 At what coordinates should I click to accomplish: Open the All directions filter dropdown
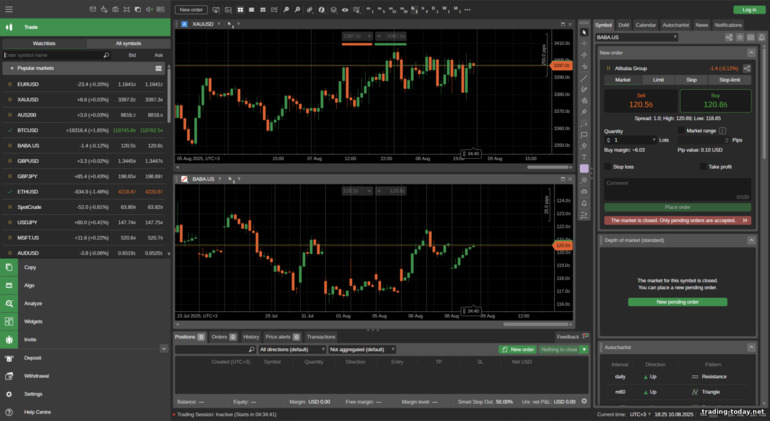coord(292,350)
